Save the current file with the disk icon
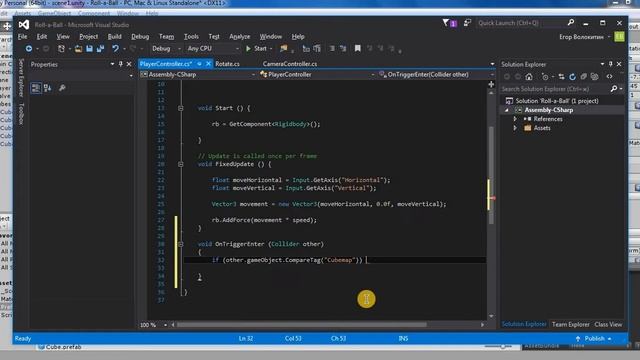Screen dimensions: 640x360 click(89, 49)
